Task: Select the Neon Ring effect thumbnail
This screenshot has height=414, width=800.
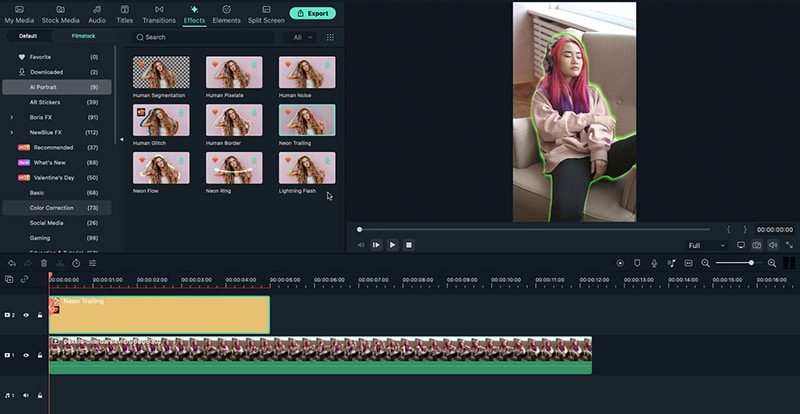Action: (x=234, y=167)
